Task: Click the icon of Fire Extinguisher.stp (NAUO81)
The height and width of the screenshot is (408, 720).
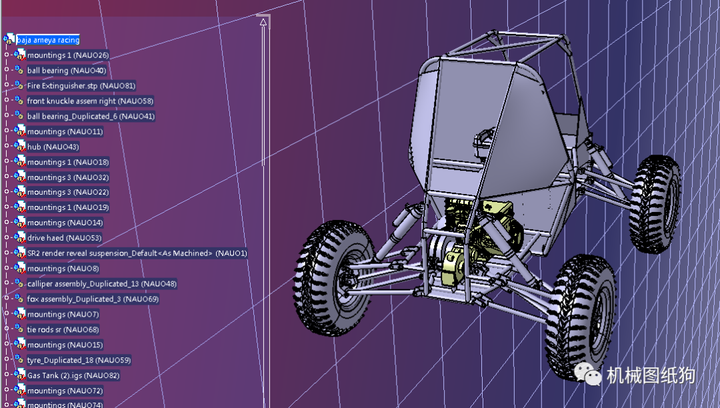Action: (x=19, y=85)
